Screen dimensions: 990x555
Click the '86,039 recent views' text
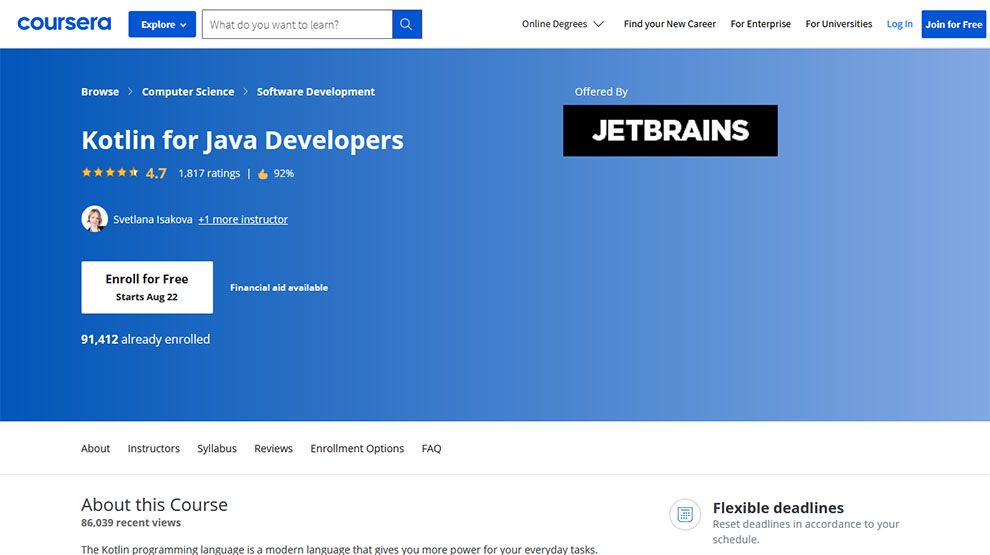click(131, 523)
